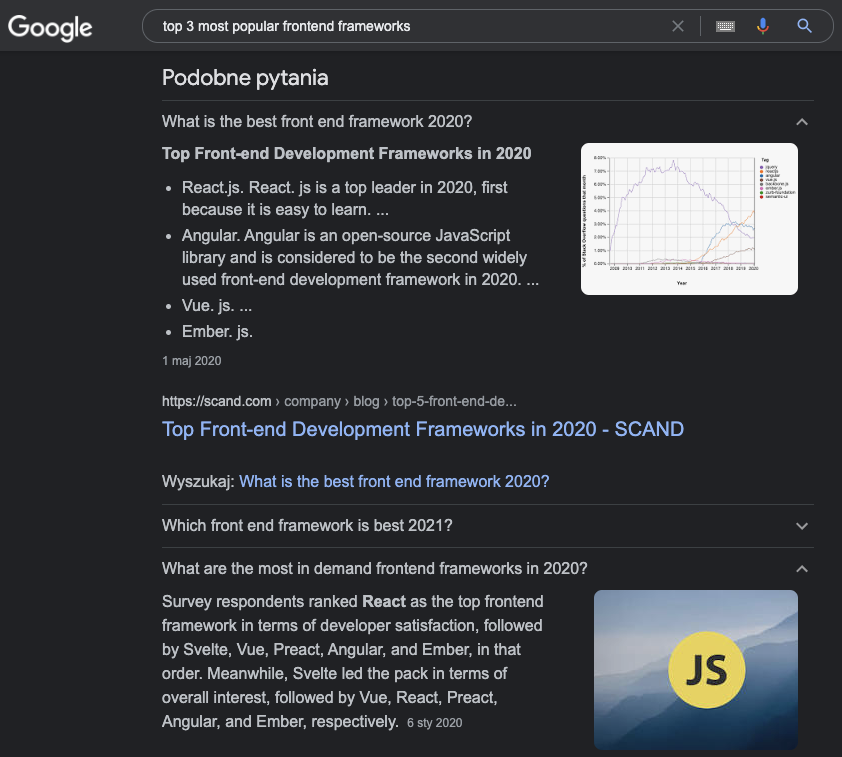Image resolution: width=842 pixels, height=757 pixels.
Task: Expand 'Which front end framework is best 2021?'
Action: click(802, 526)
